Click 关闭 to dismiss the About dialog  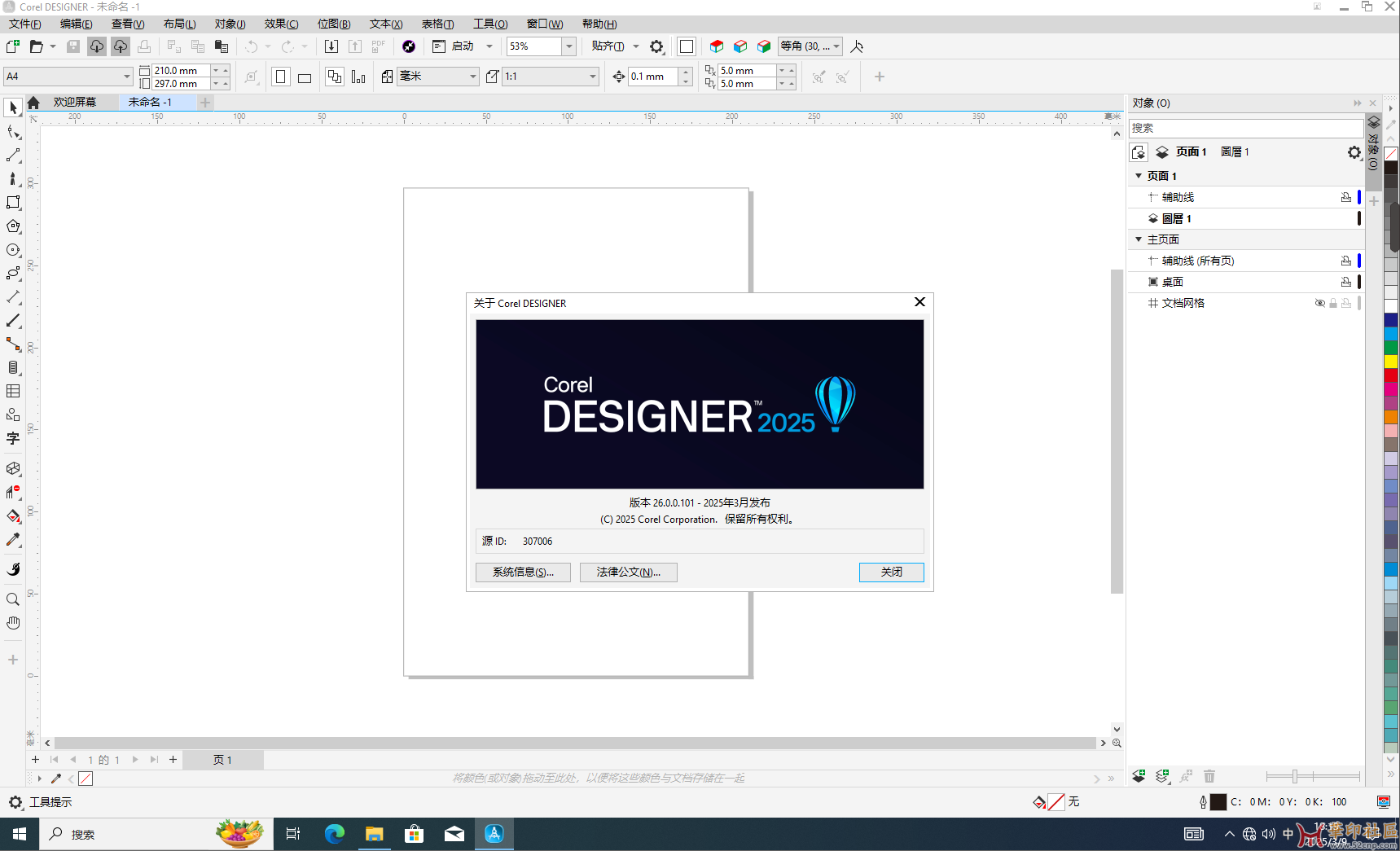pyautogui.click(x=892, y=572)
